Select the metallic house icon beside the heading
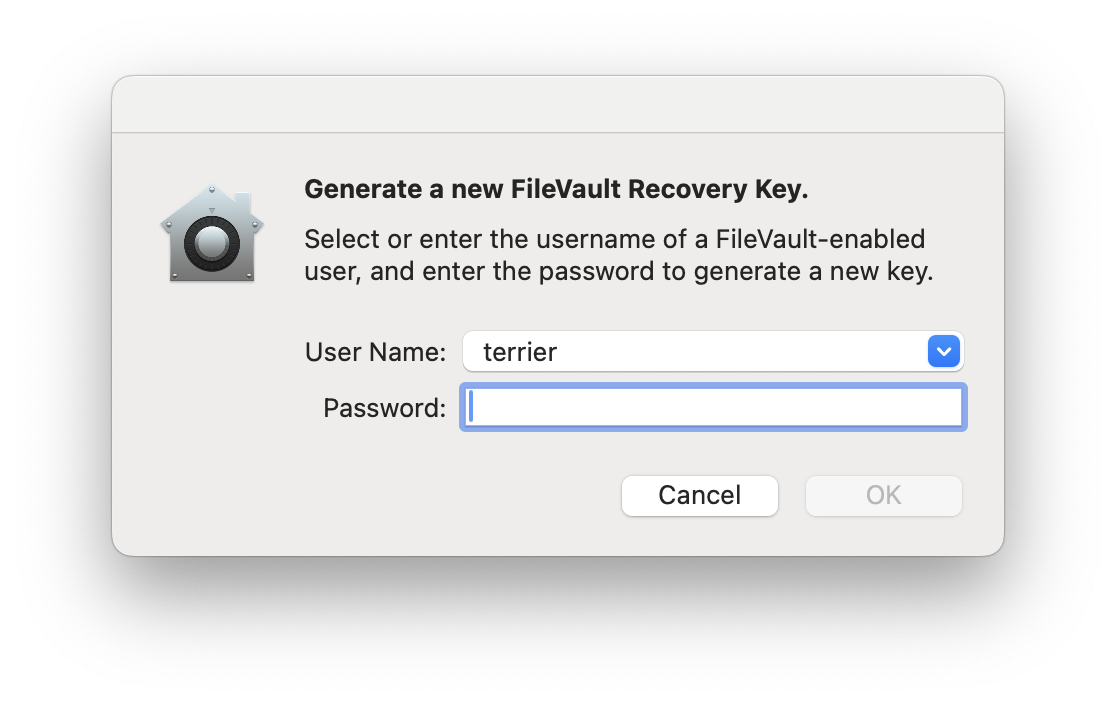 click(212, 232)
